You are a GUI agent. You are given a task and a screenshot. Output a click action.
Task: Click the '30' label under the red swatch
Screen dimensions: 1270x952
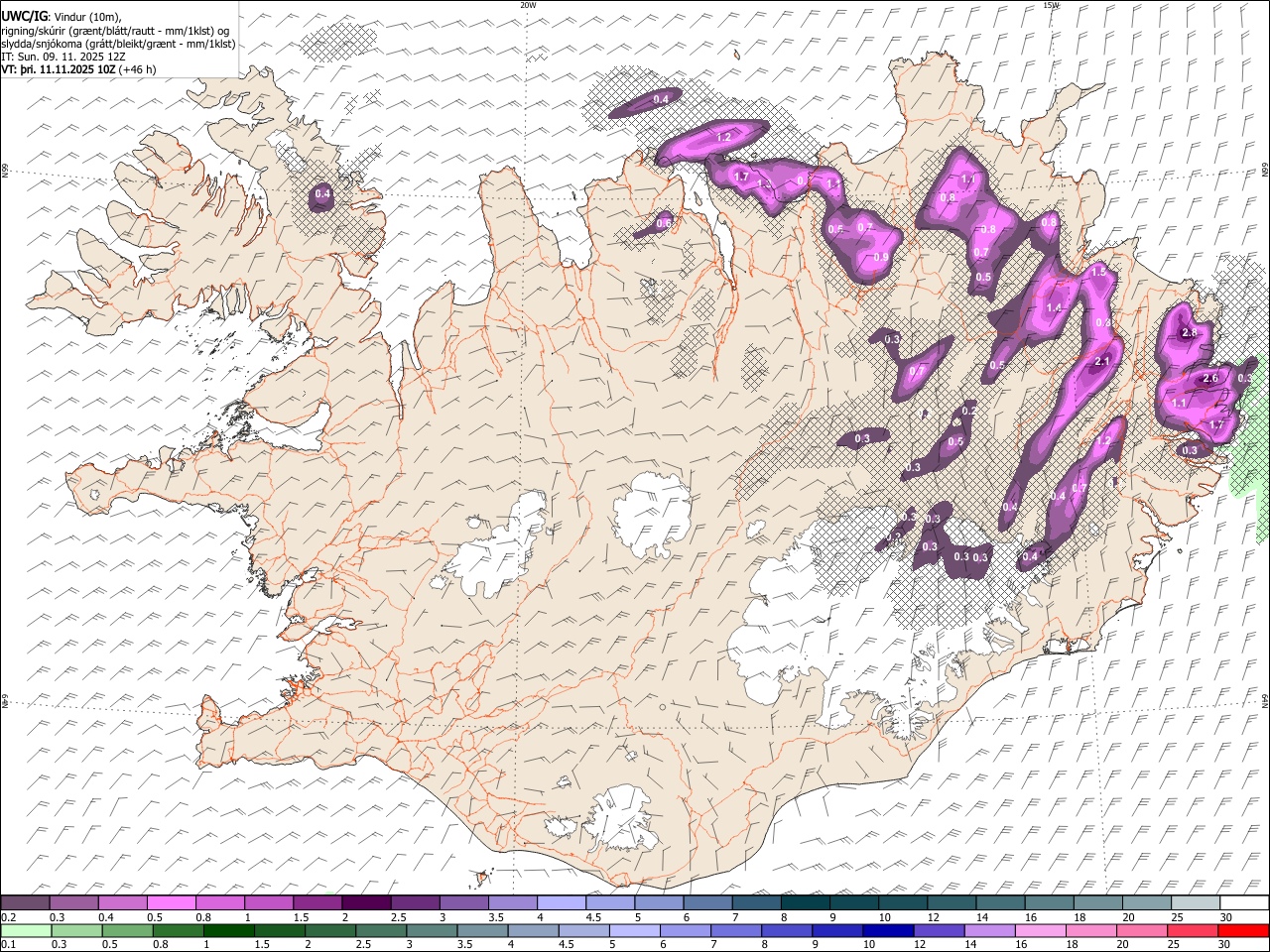click(1226, 945)
